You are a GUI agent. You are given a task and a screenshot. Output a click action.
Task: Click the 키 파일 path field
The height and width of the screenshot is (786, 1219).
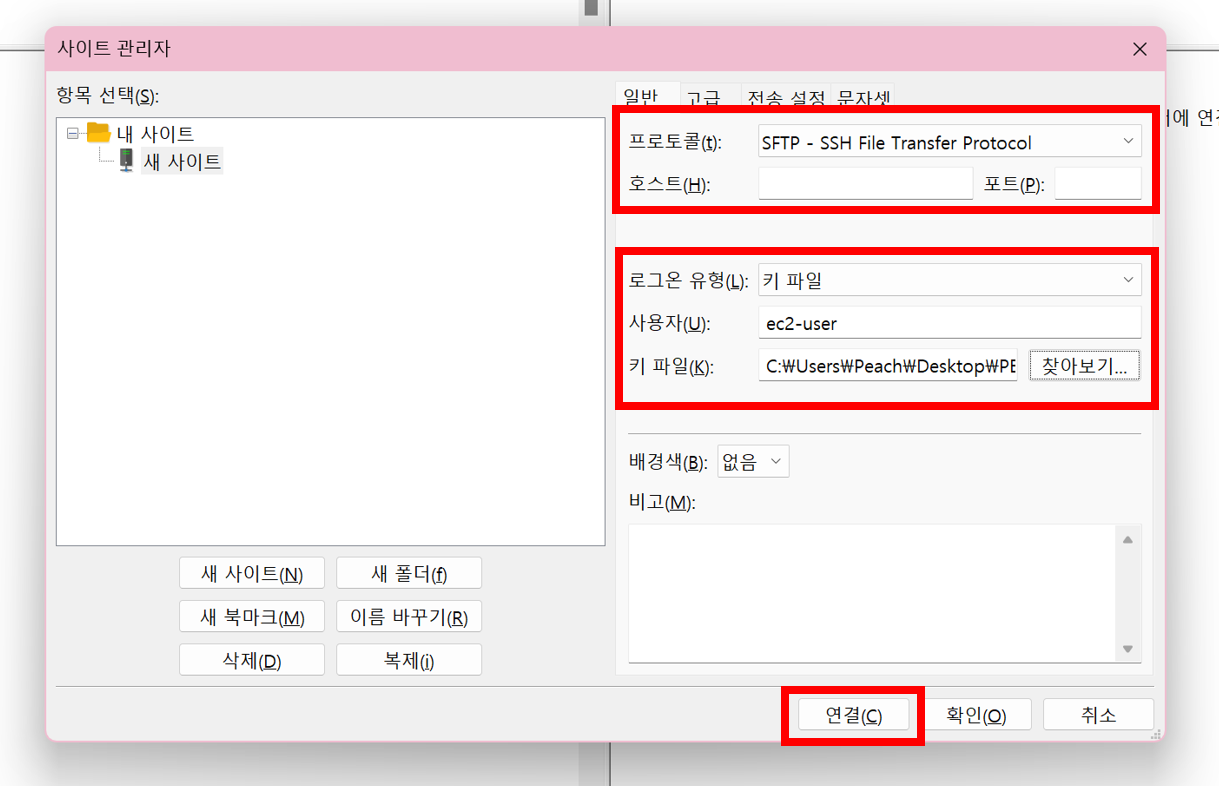click(888, 366)
